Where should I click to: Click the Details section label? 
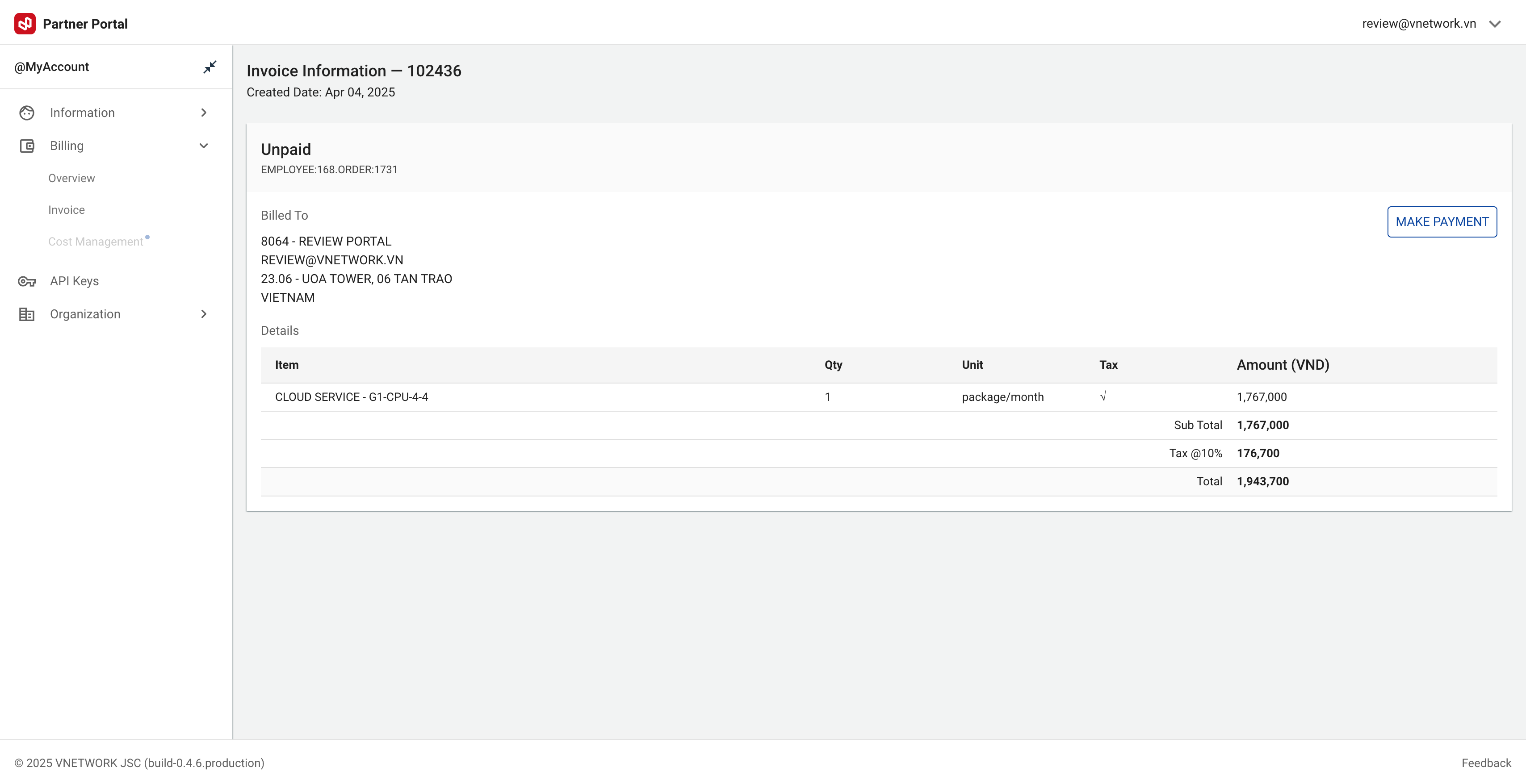pyautogui.click(x=280, y=330)
